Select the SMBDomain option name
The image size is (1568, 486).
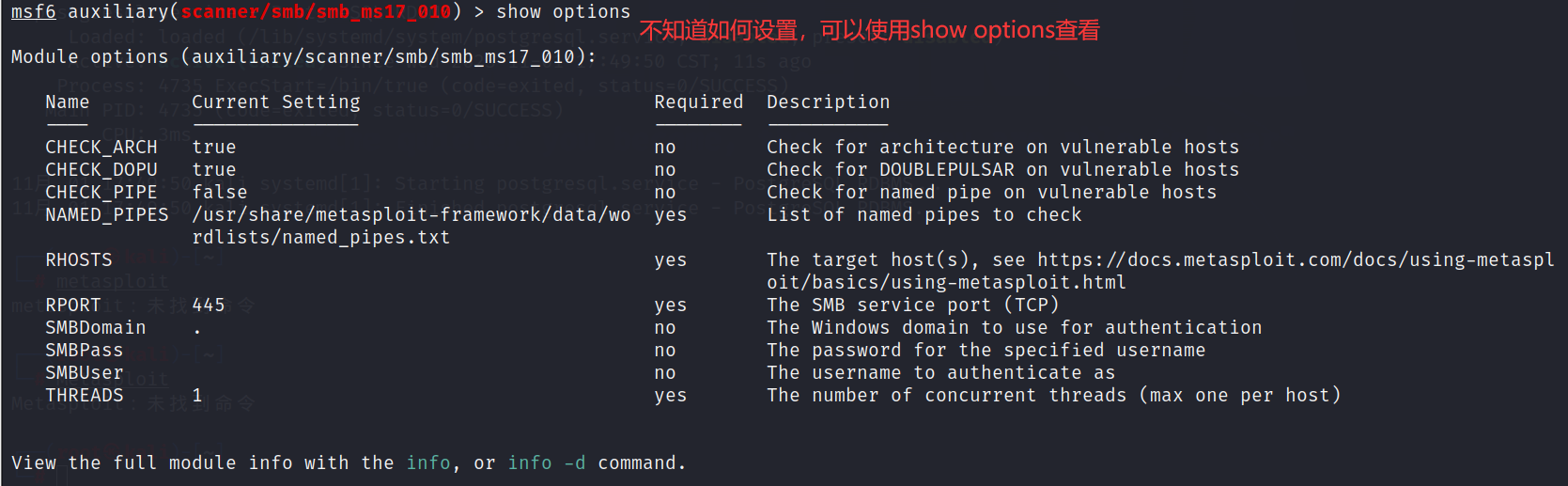[96, 328]
